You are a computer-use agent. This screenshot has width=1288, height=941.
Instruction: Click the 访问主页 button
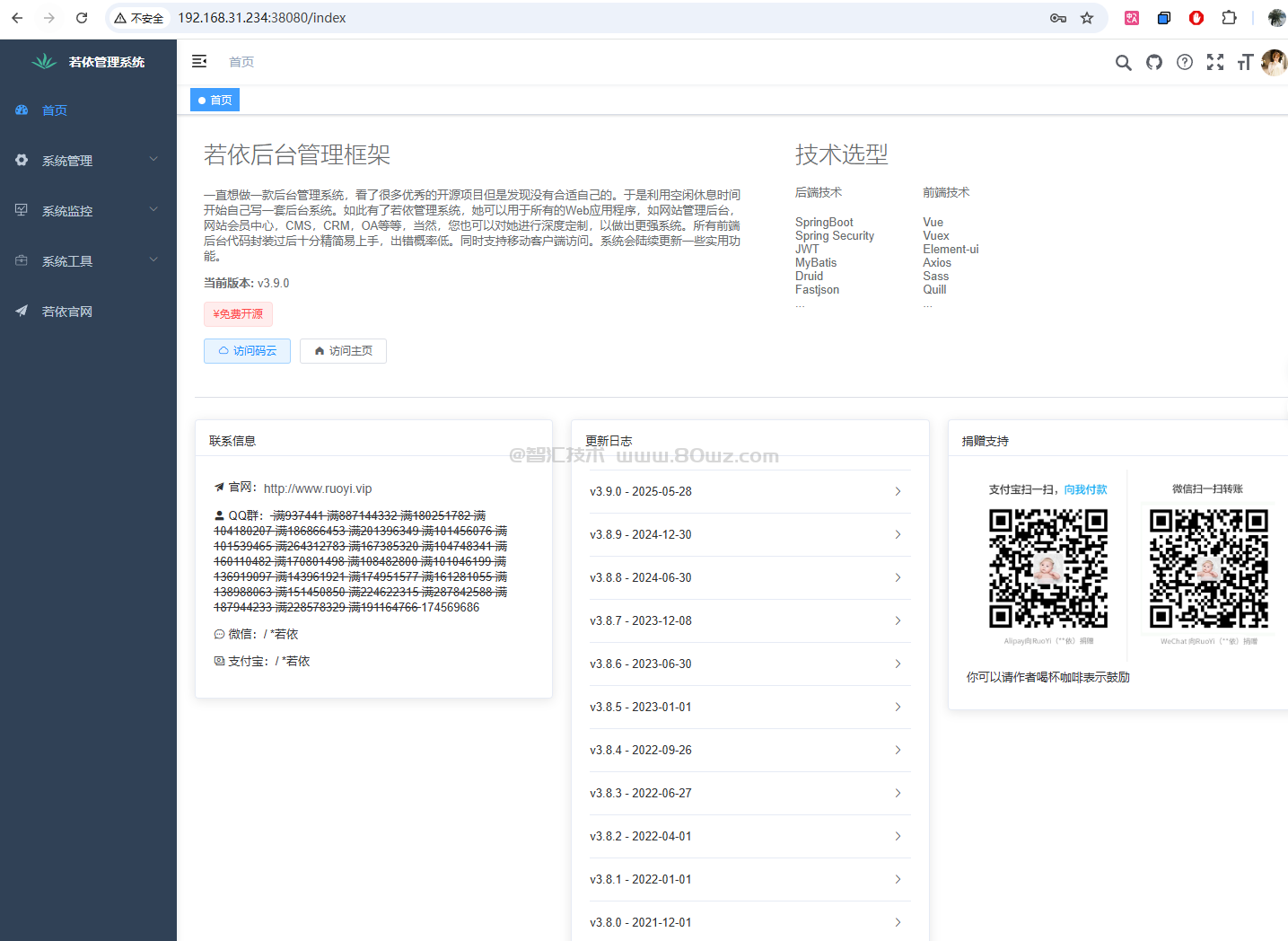pyautogui.click(x=343, y=351)
